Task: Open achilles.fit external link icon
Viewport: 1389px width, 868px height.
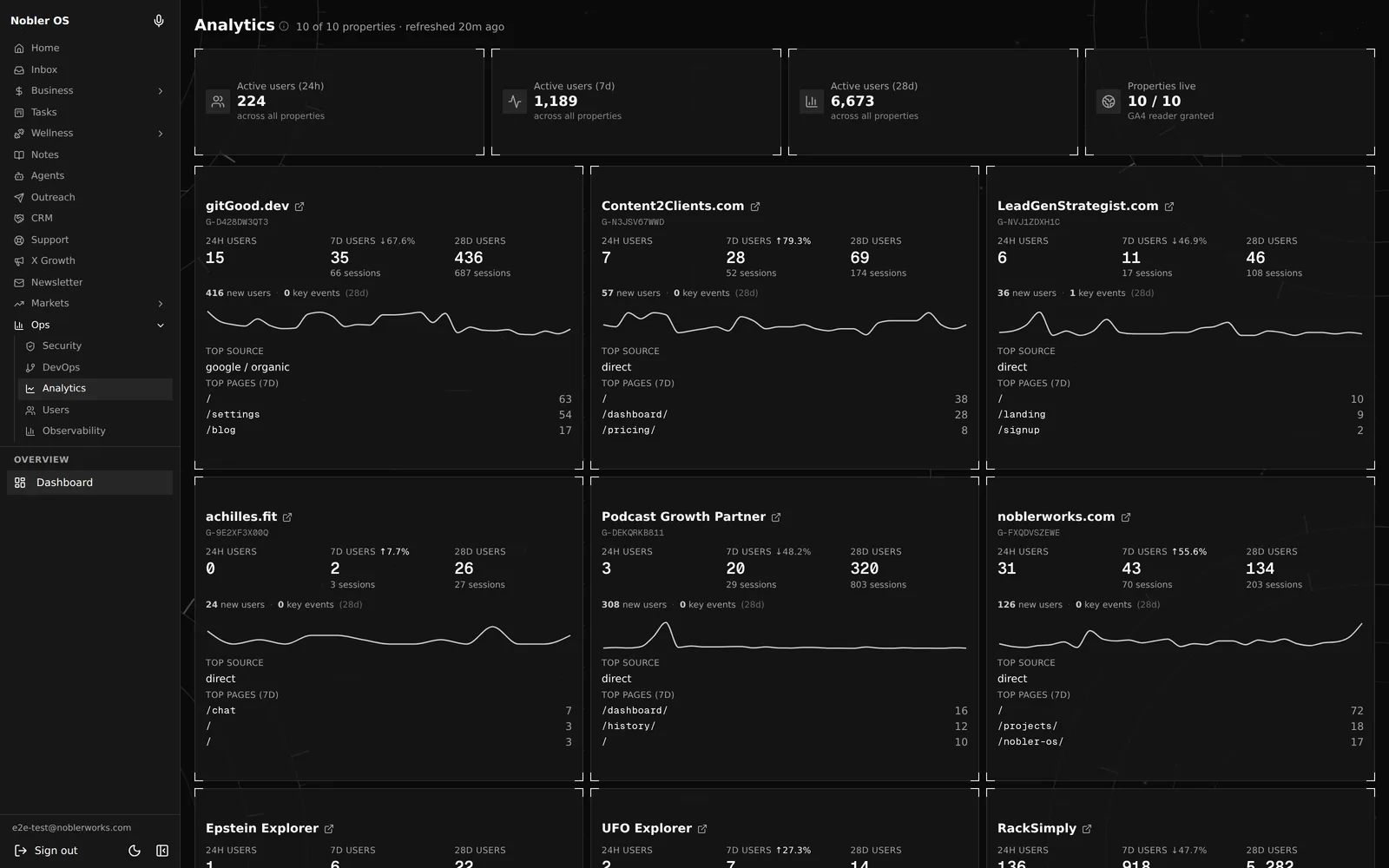Action: click(x=287, y=517)
